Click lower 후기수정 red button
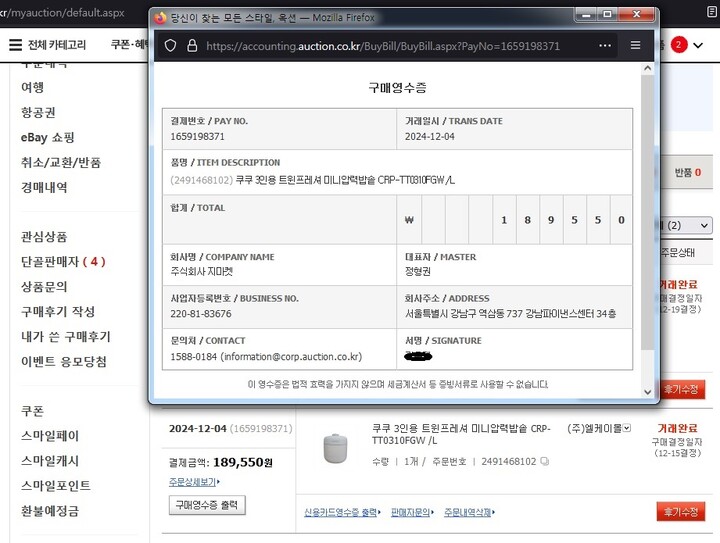The height and width of the screenshot is (543, 720). [681, 512]
